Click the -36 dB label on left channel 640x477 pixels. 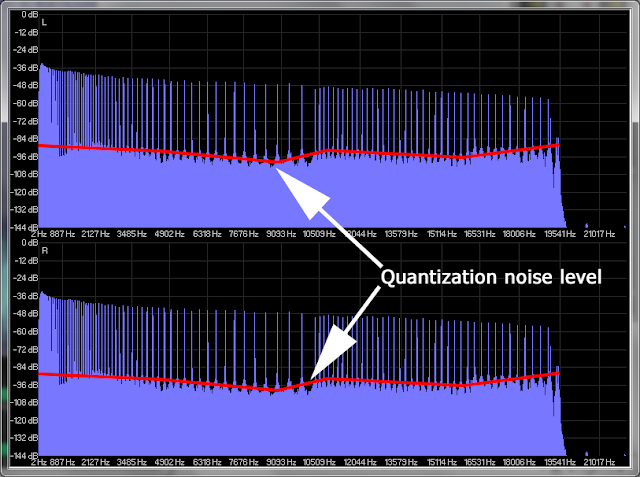coord(26,68)
